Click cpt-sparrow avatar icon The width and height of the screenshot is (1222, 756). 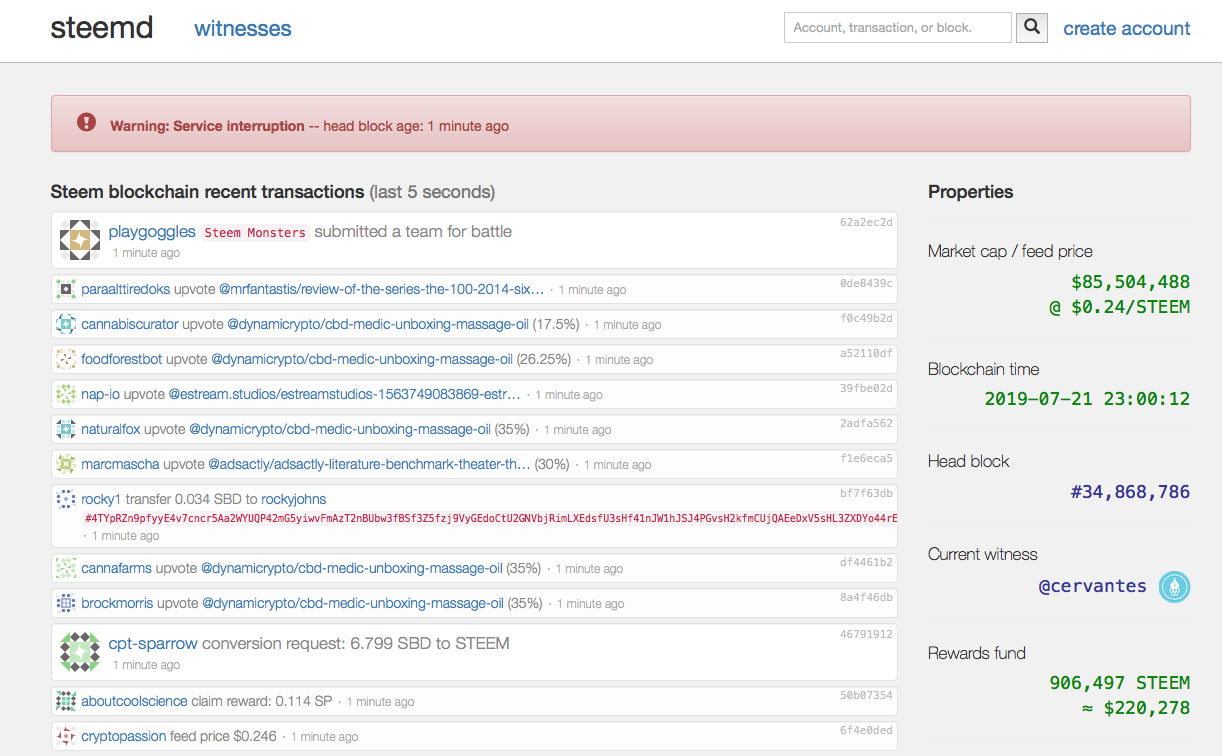pyautogui.click(x=80, y=652)
